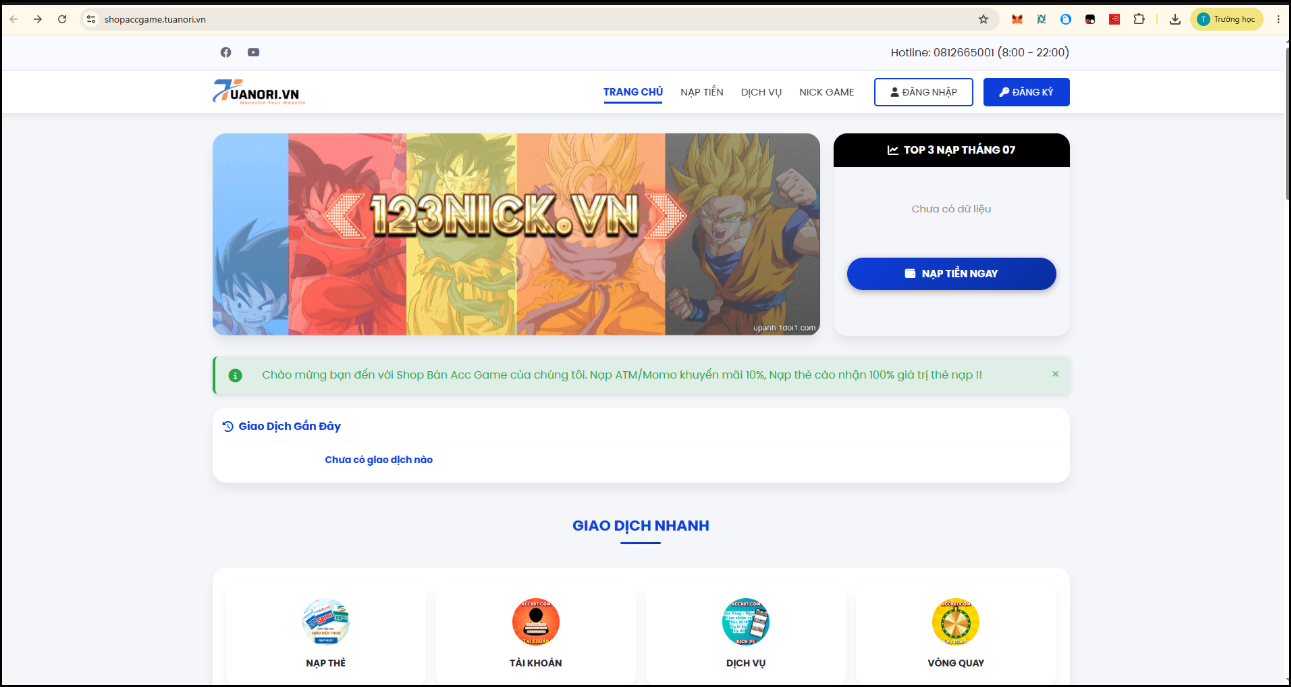Viewport: 1291px width, 687px height.
Task: Reload the page
Action: coord(62,19)
